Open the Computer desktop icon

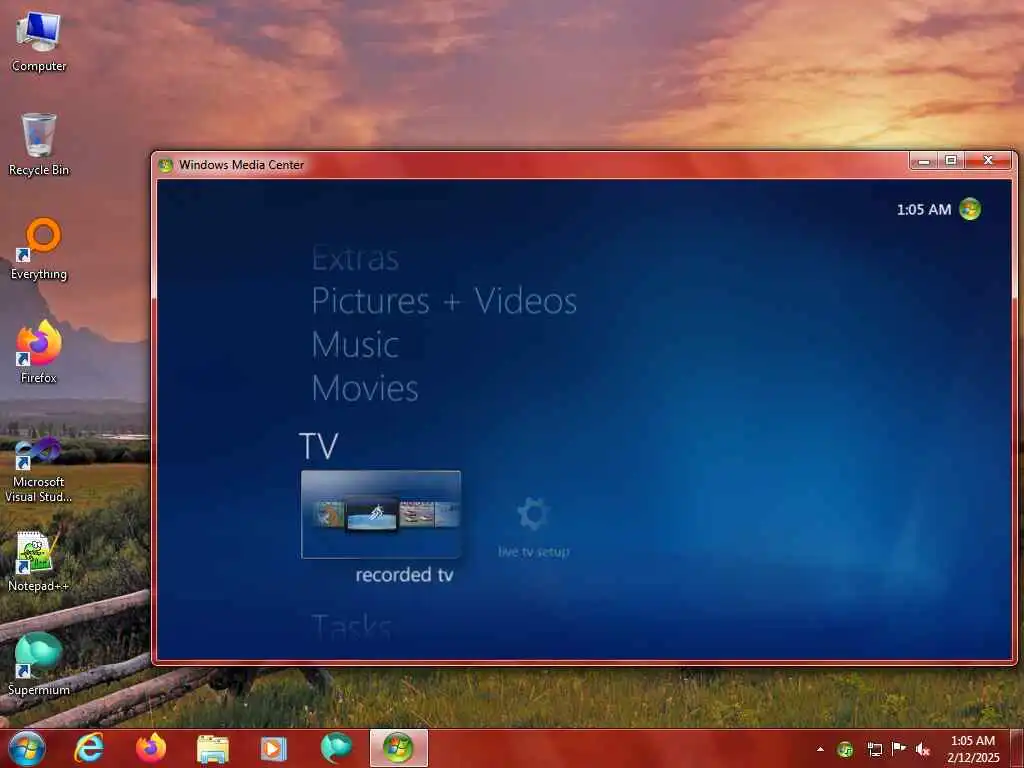tap(39, 41)
